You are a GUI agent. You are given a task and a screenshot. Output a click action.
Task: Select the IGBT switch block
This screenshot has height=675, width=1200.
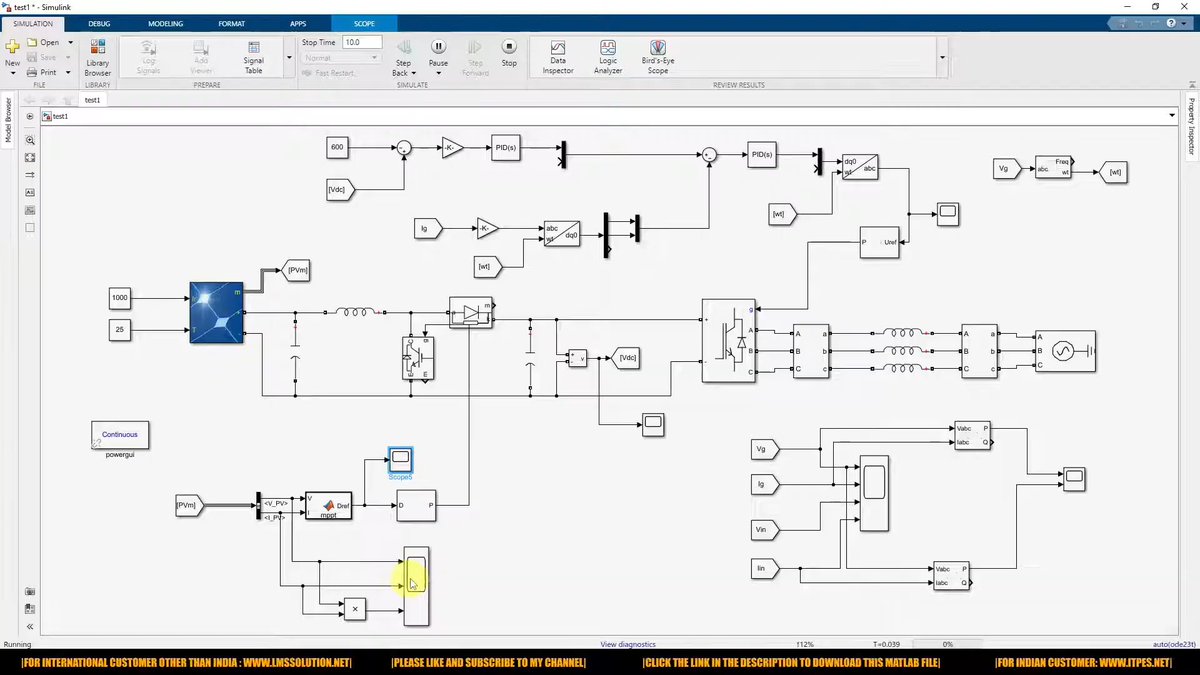pos(416,358)
